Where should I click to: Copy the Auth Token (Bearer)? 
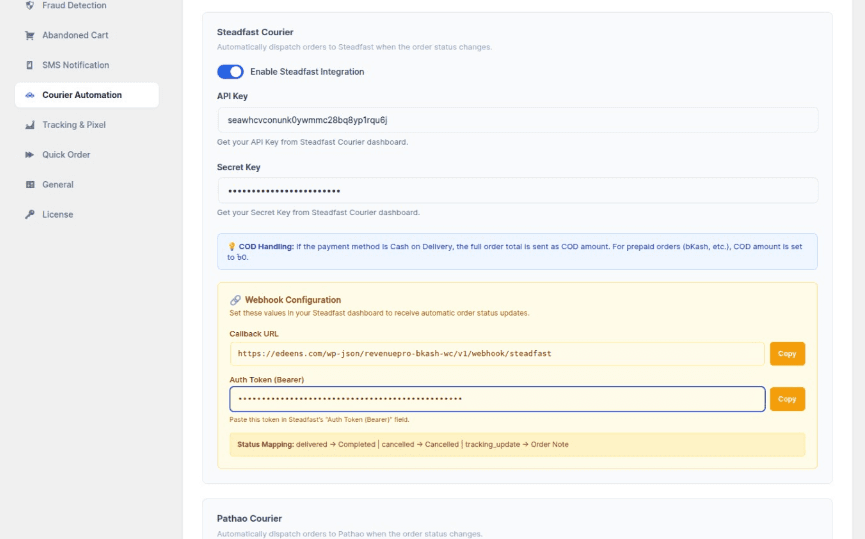pos(787,399)
